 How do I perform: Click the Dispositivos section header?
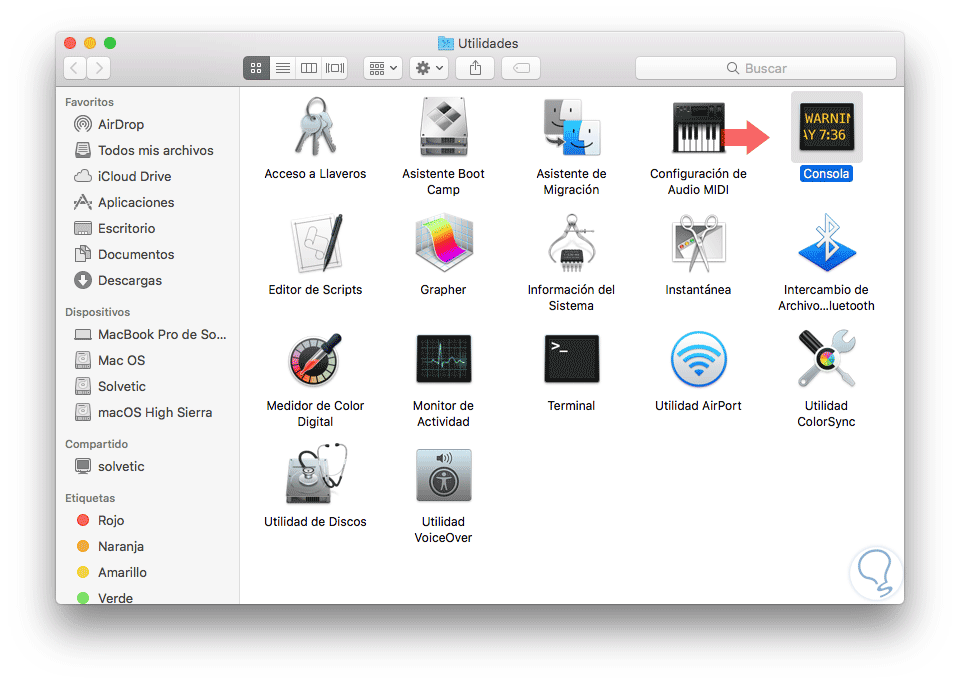[x=97, y=312]
